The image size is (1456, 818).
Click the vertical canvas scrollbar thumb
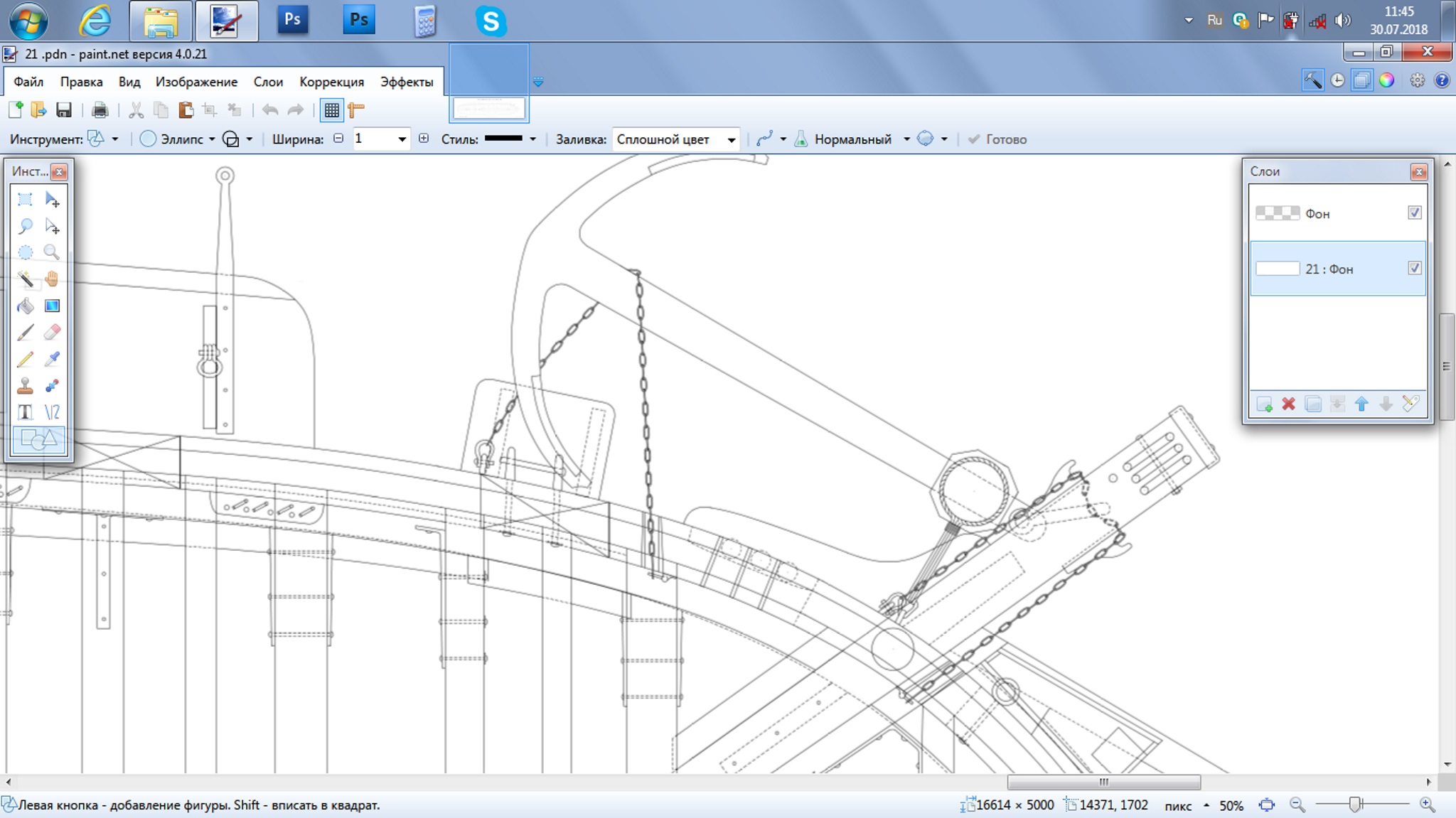tap(1447, 367)
